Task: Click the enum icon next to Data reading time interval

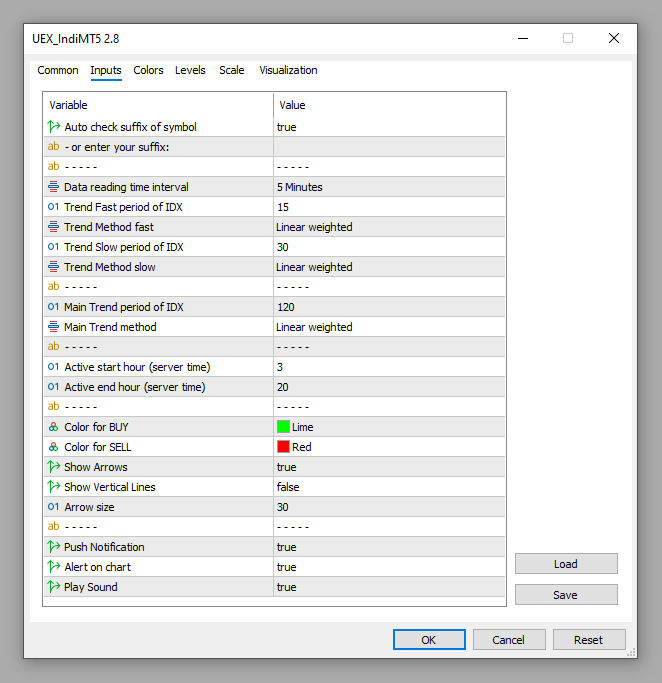Action: pos(54,187)
